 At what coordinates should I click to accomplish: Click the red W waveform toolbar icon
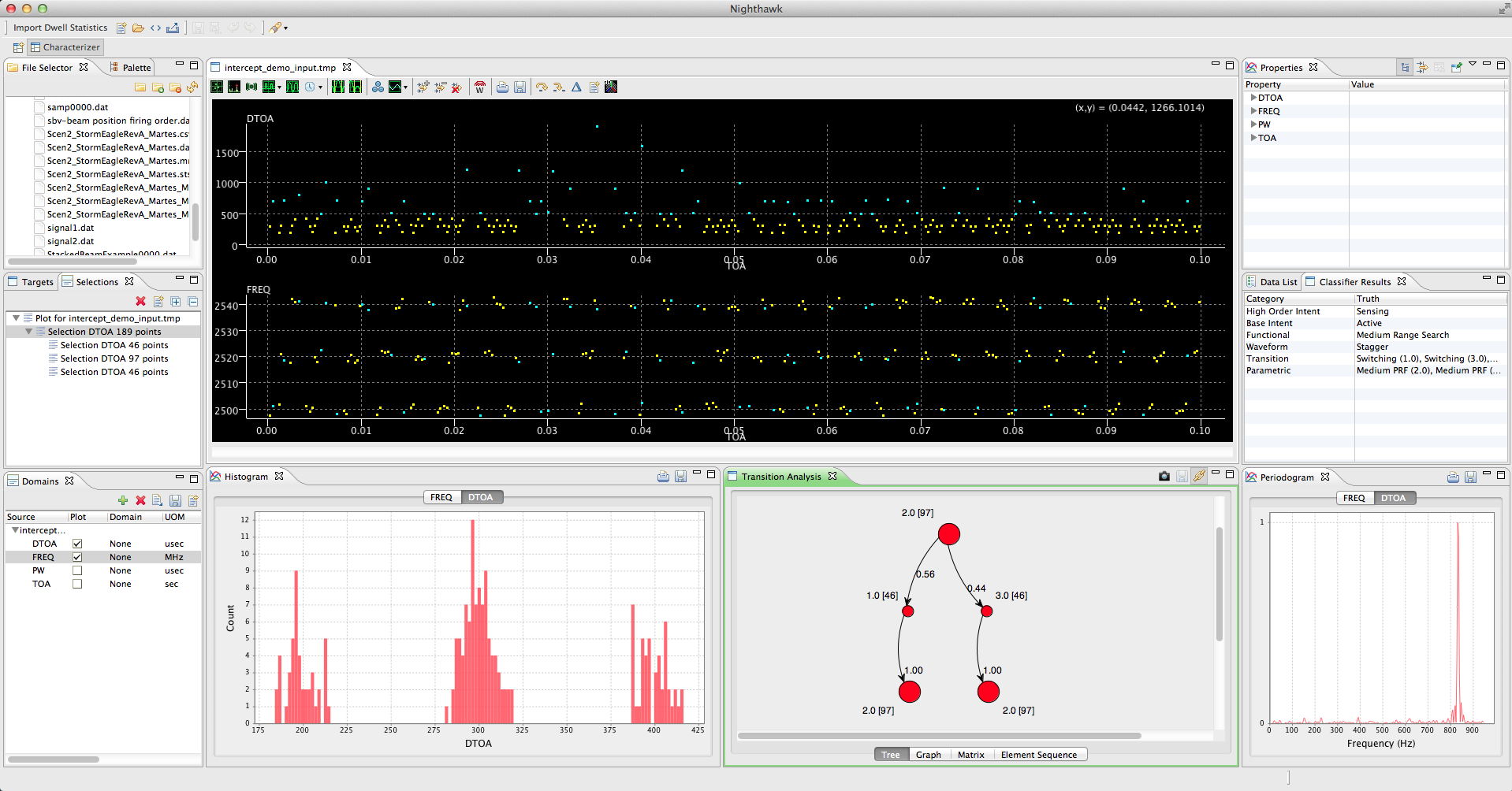(479, 87)
